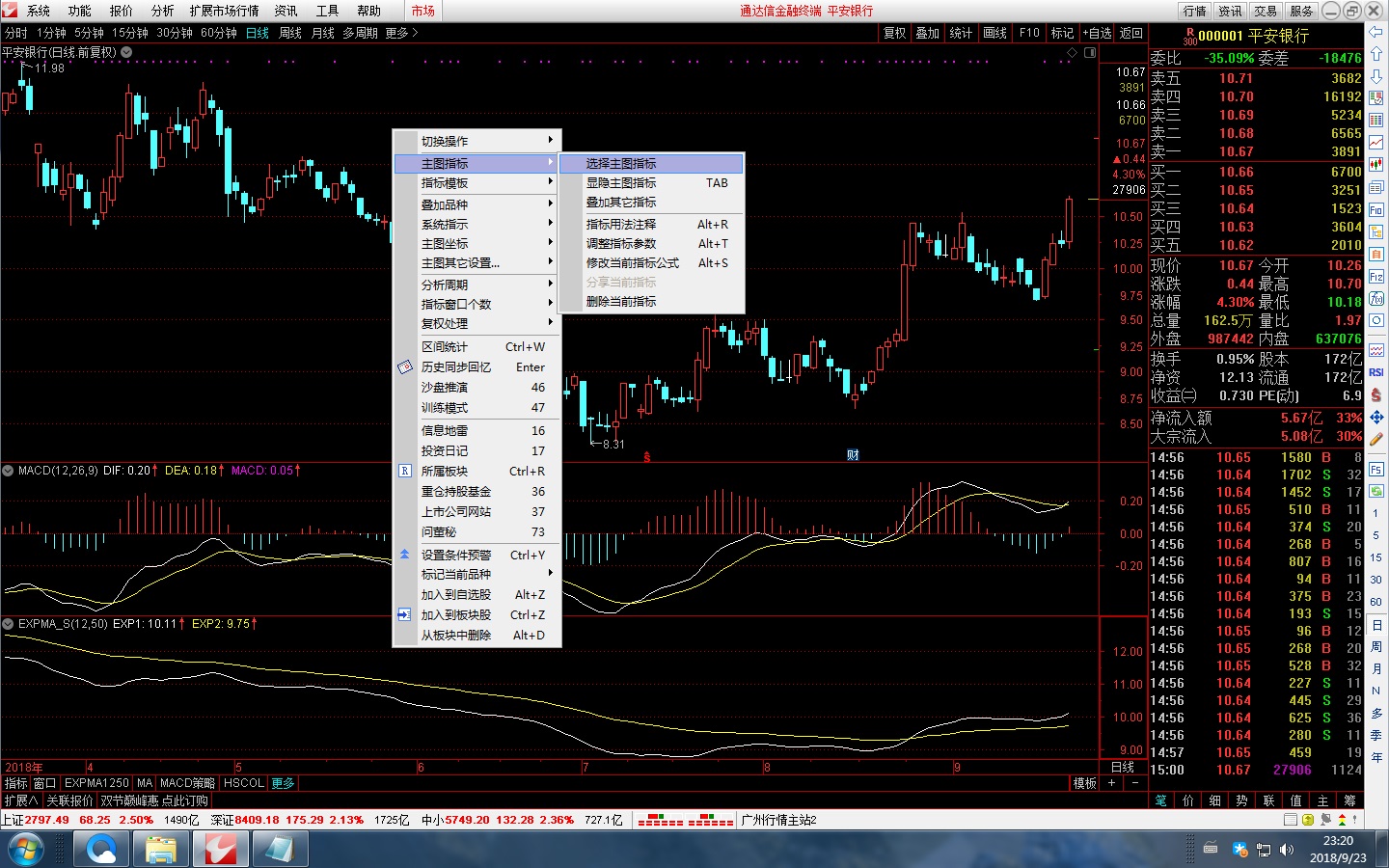The image size is (1389, 868).
Task: Select 区间统计 in context menu
Action: (477, 346)
